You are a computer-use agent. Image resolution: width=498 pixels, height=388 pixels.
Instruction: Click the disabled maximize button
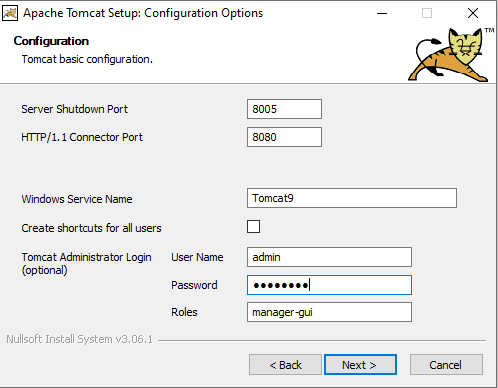coord(427,13)
